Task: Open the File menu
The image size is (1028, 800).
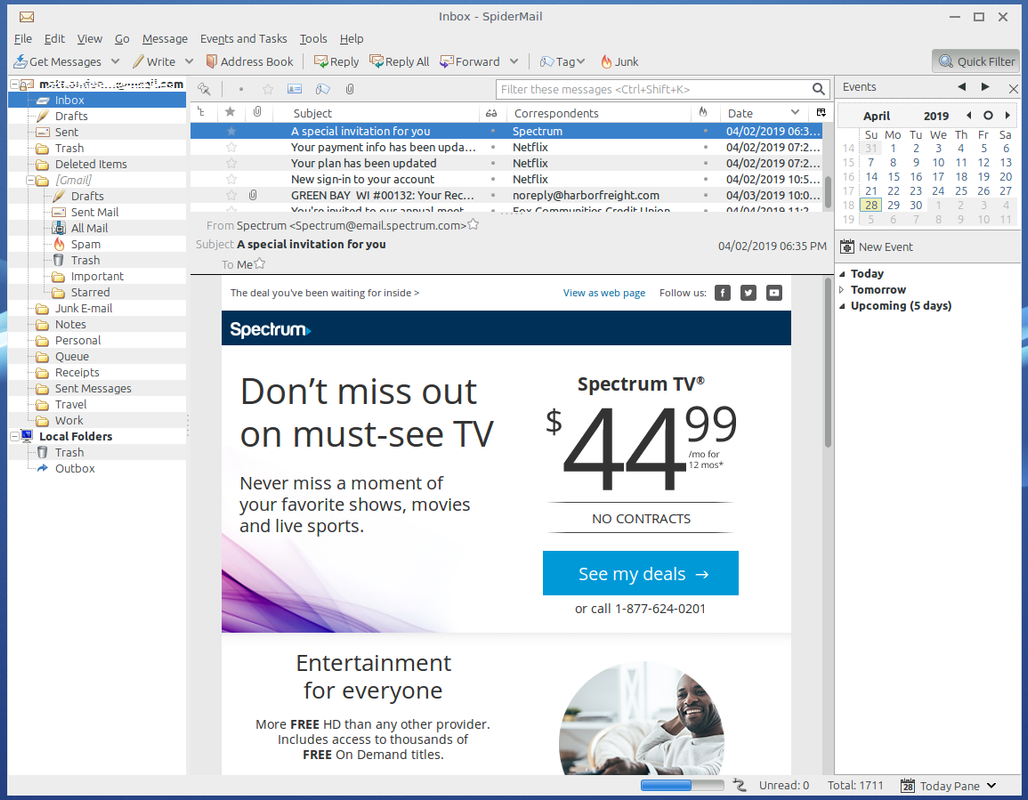Action: 23,39
